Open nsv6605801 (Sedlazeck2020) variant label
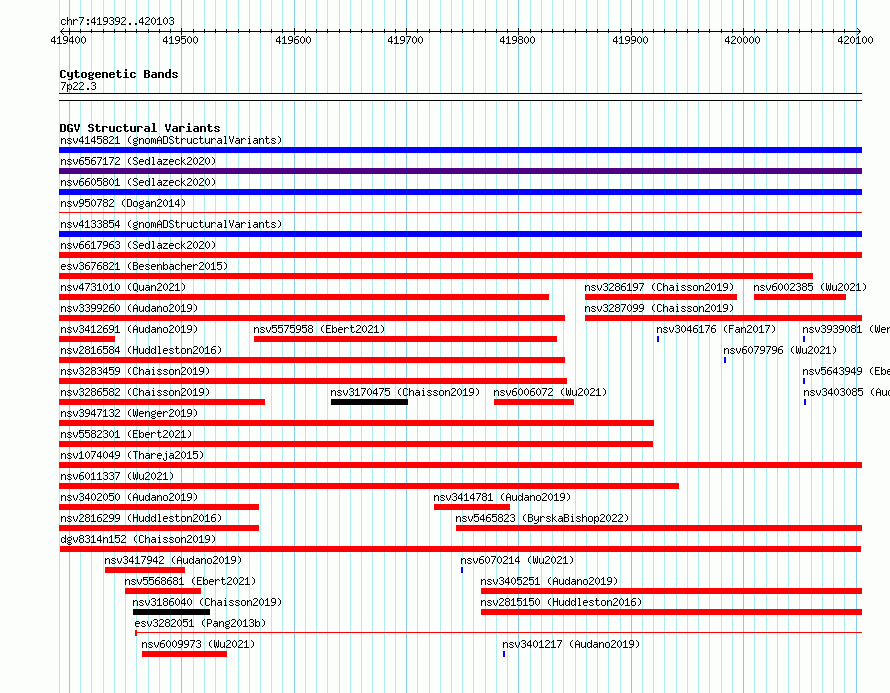This screenshot has height=693, width=890. (138, 182)
